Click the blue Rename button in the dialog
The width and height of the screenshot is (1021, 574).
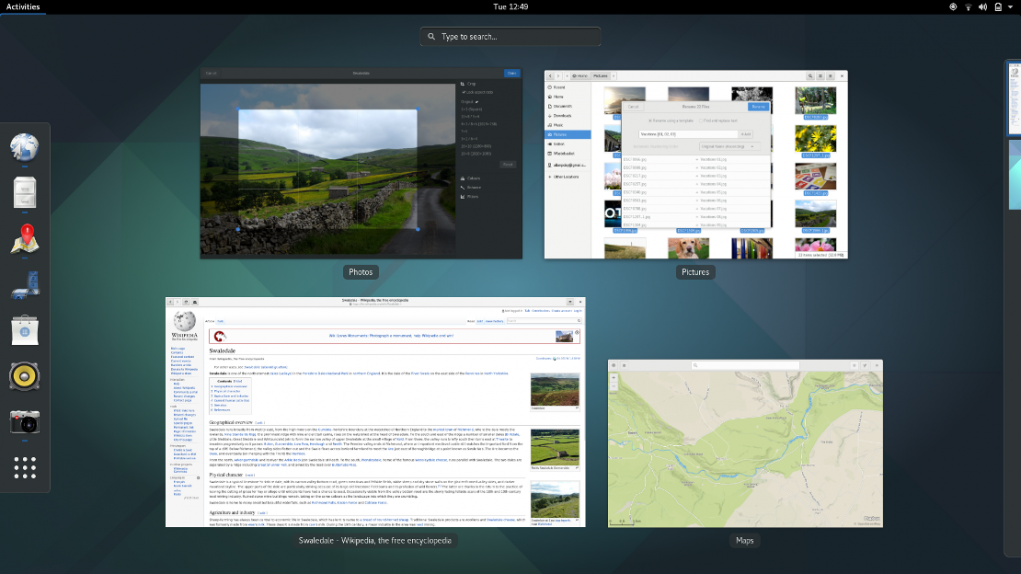tap(758, 107)
